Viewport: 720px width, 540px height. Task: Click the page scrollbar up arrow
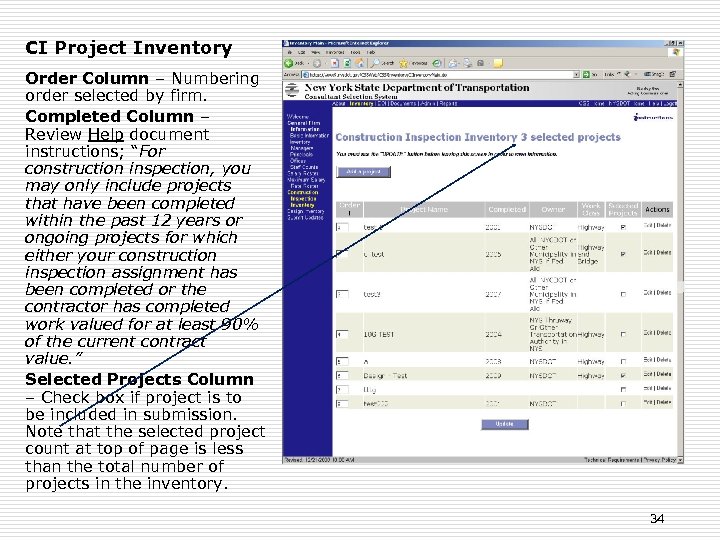pos(681,84)
